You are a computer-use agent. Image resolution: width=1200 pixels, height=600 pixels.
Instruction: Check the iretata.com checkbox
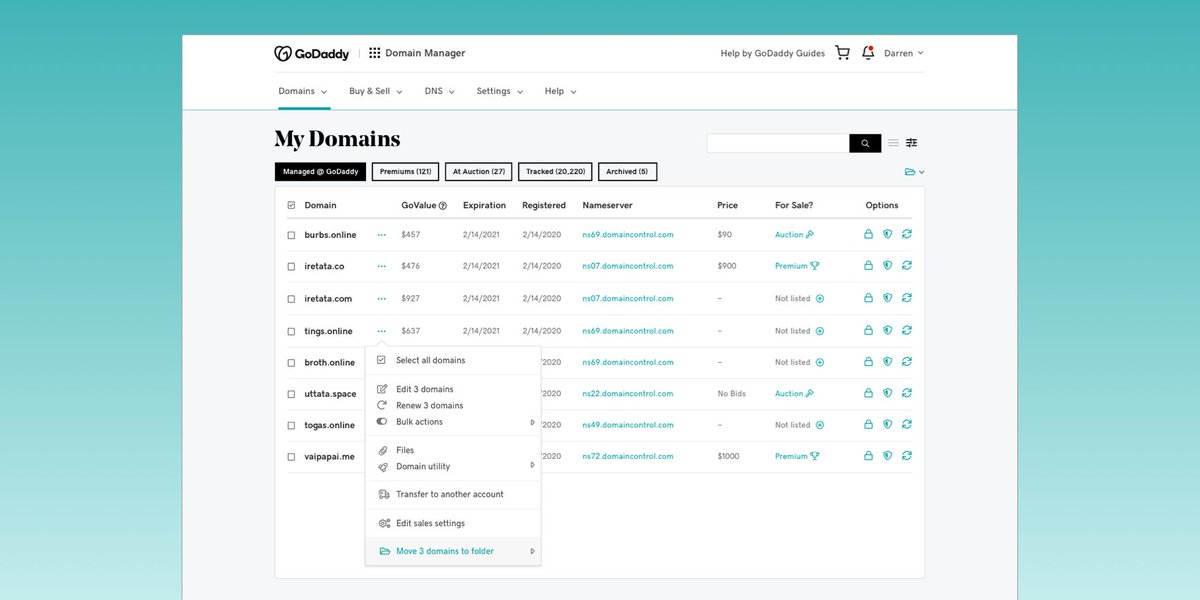291,299
